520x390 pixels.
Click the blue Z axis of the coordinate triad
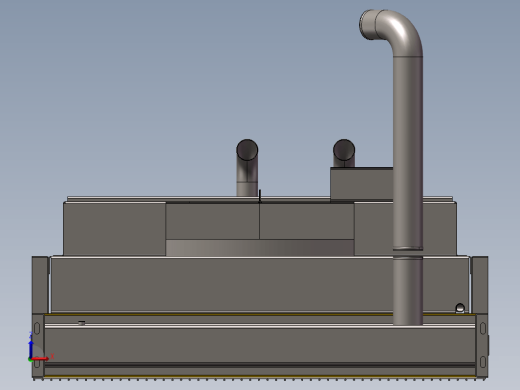tap(31, 350)
